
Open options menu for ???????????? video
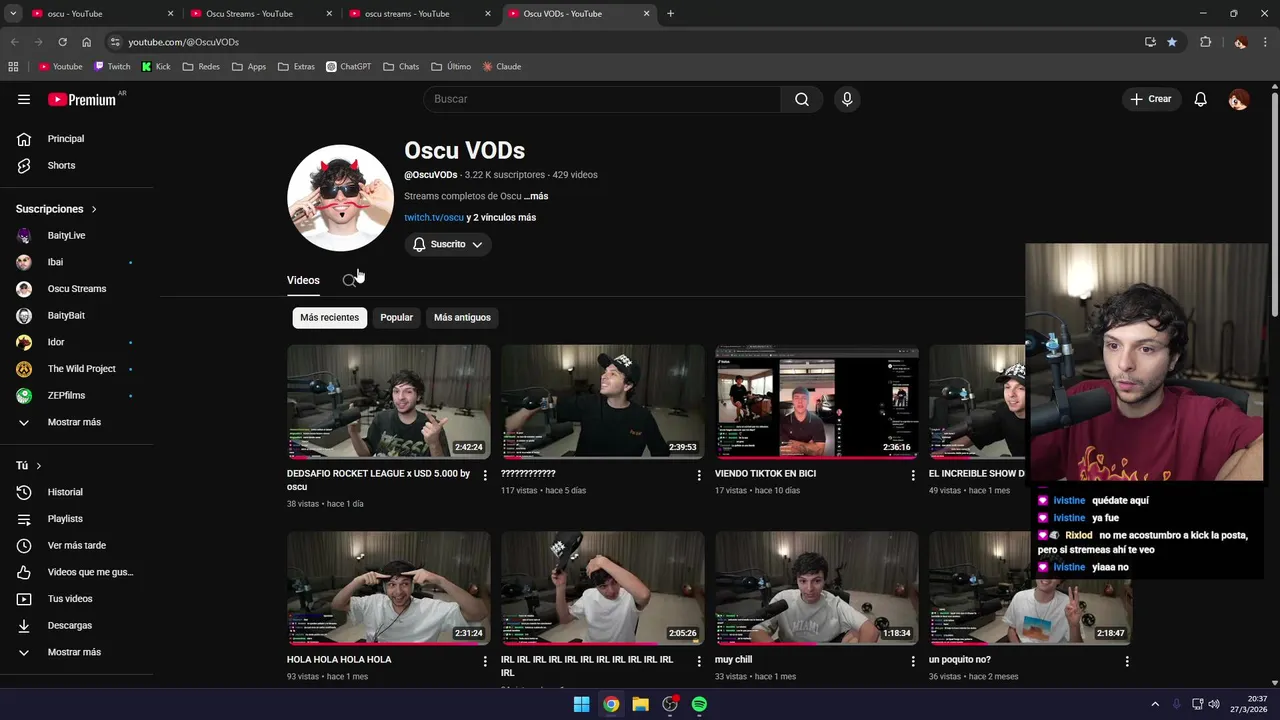pyautogui.click(x=699, y=475)
